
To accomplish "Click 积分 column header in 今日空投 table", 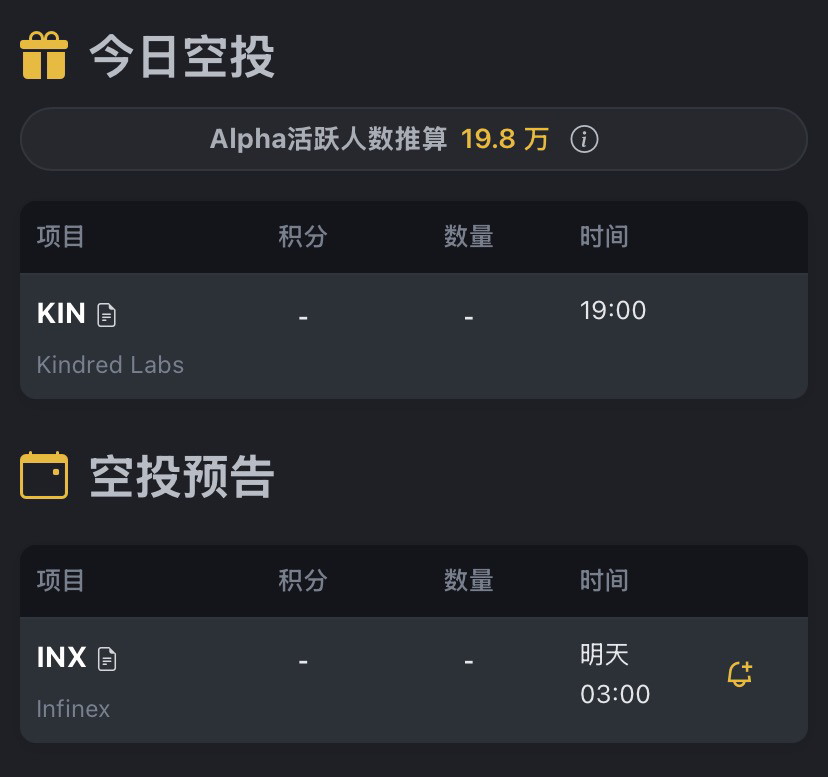I will 303,237.
